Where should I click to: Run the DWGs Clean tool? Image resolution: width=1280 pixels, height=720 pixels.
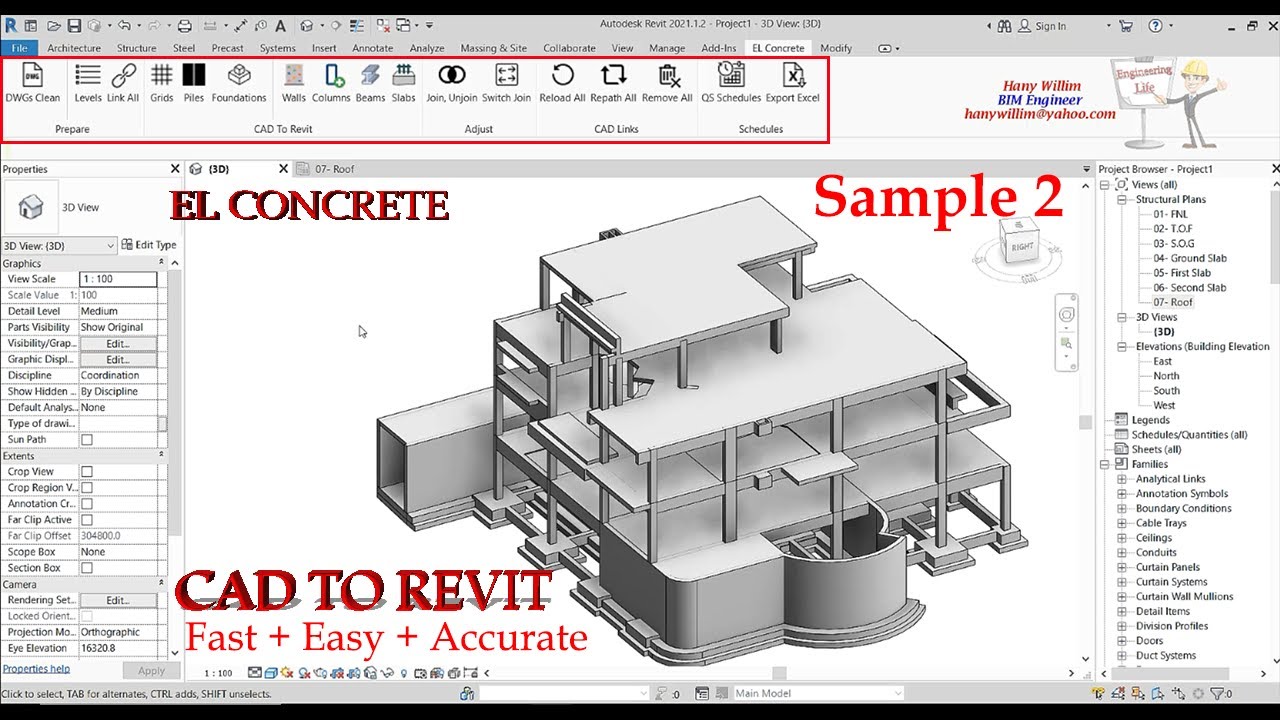tap(32, 83)
